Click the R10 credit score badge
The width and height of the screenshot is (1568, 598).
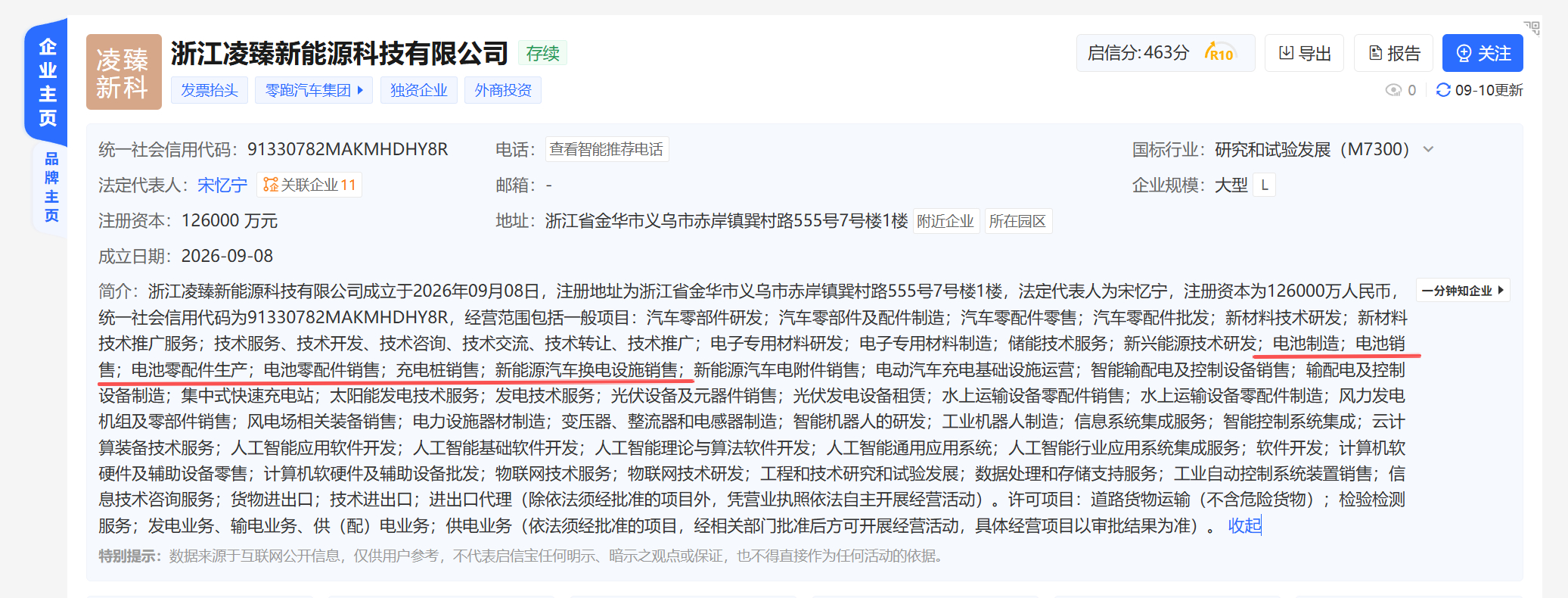coord(1220,52)
